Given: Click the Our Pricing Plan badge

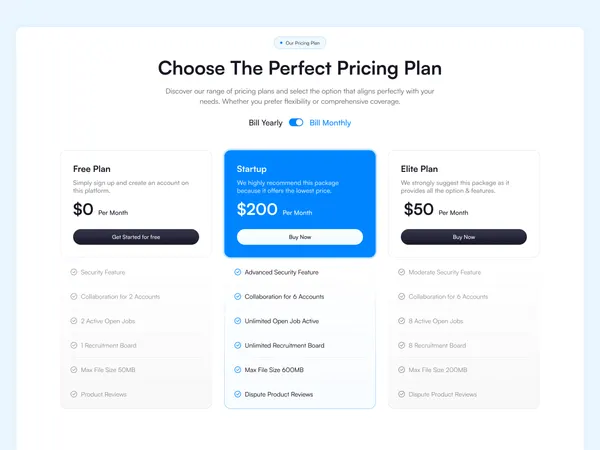Looking at the screenshot, I should point(300,43).
